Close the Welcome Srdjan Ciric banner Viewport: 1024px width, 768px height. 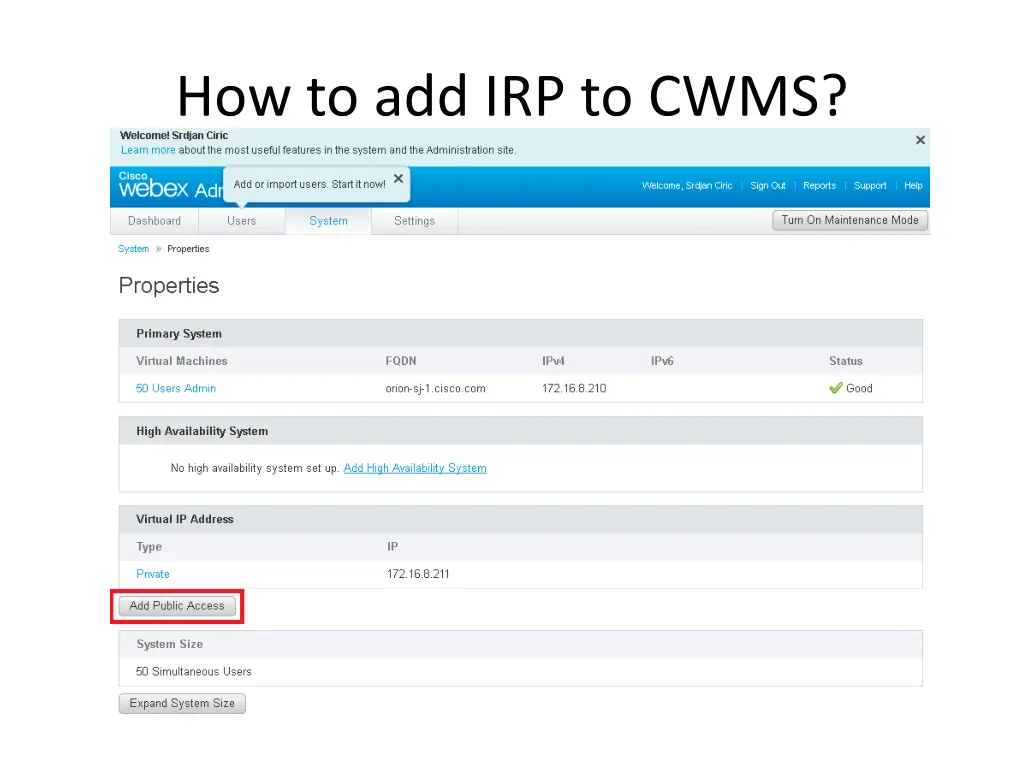pyautogui.click(x=920, y=140)
